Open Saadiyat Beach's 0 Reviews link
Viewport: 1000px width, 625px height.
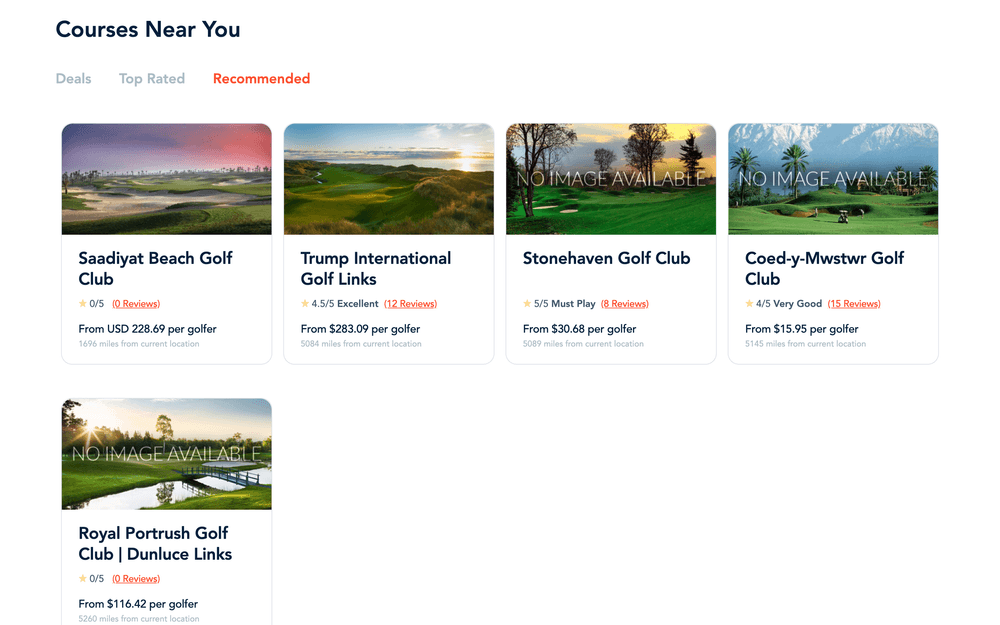click(x=136, y=304)
